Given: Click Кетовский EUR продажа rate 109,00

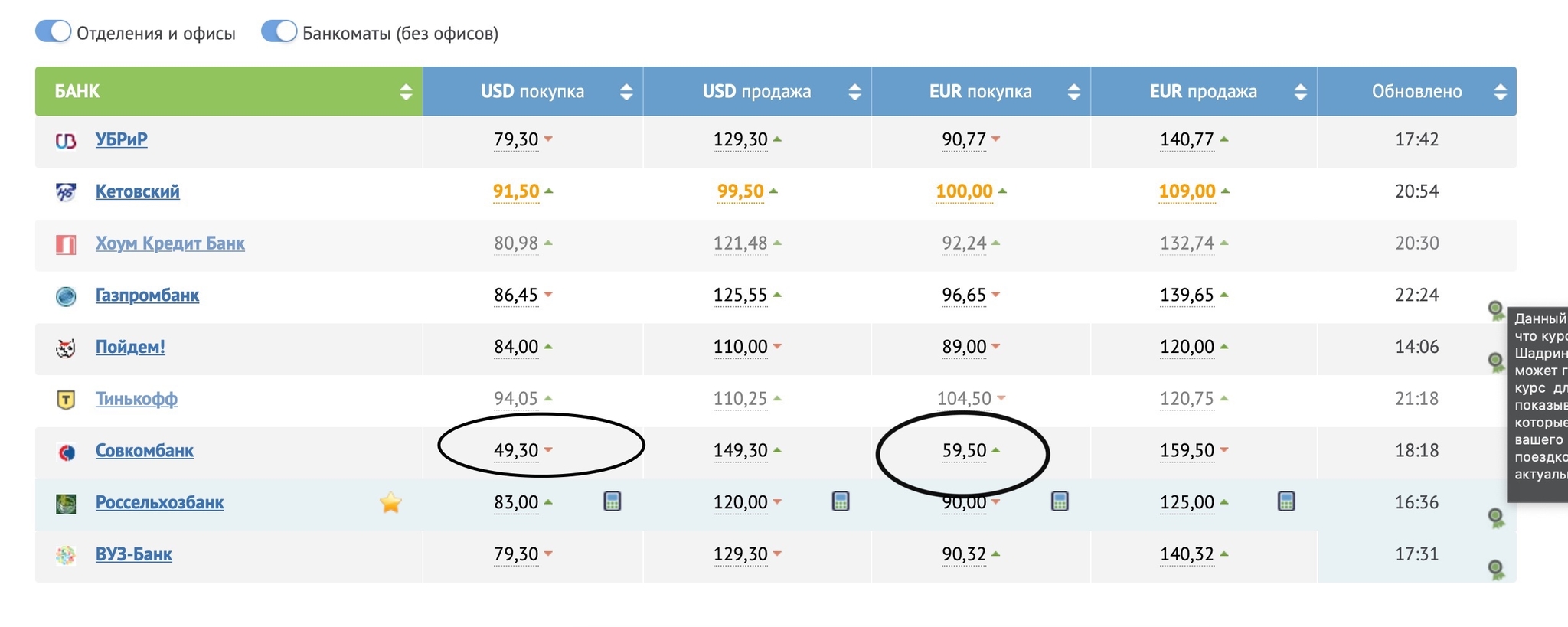Looking at the screenshot, I should click(x=1187, y=191).
